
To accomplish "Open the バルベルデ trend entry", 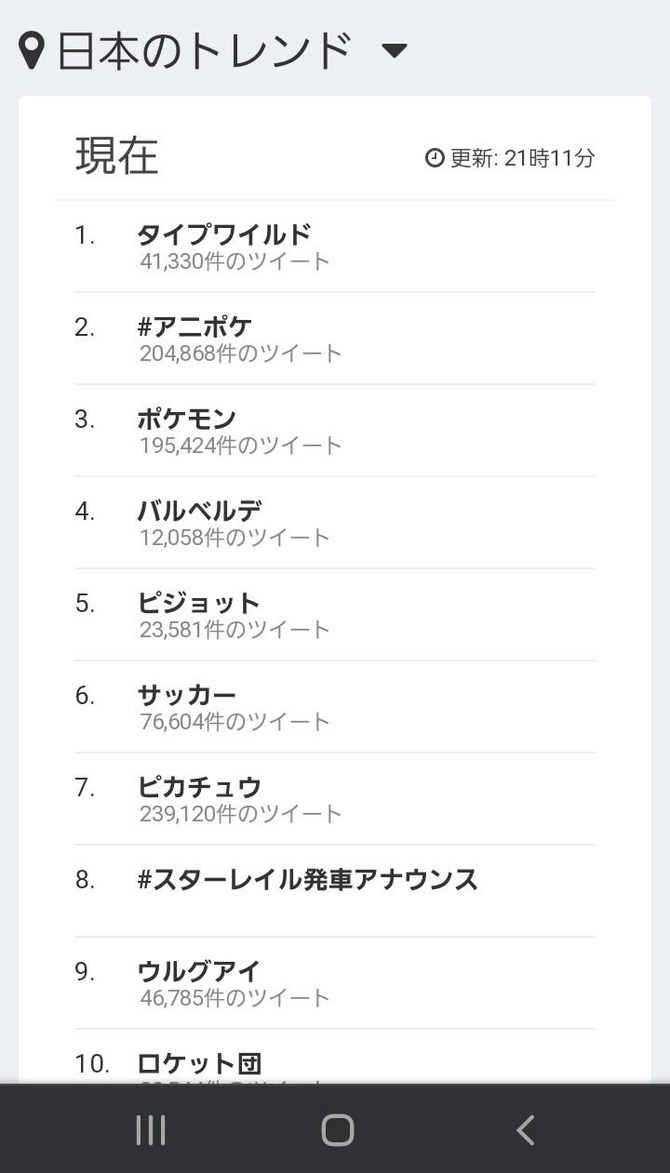I will (x=199, y=511).
